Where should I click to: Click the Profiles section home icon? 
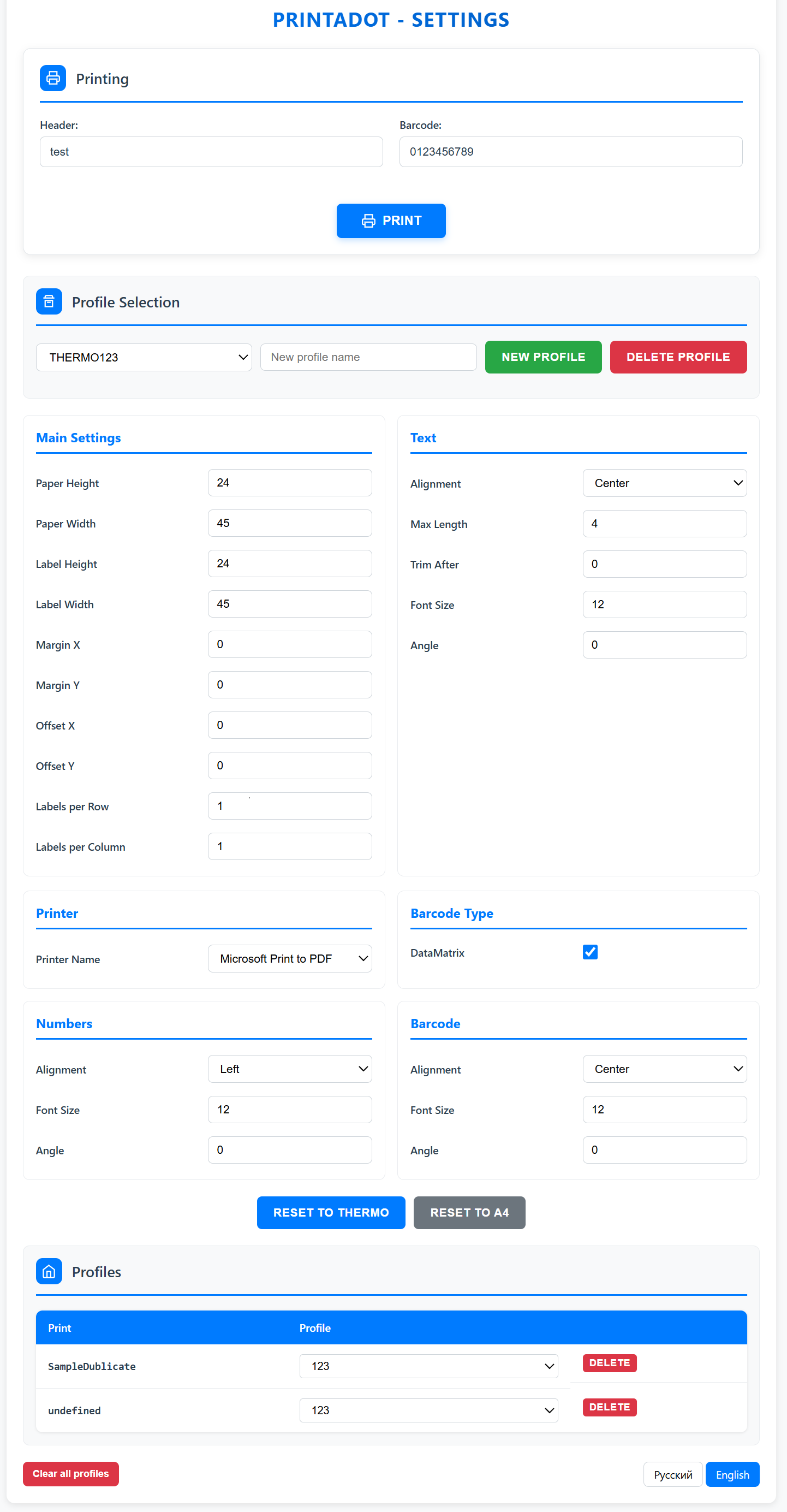tap(49, 1271)
